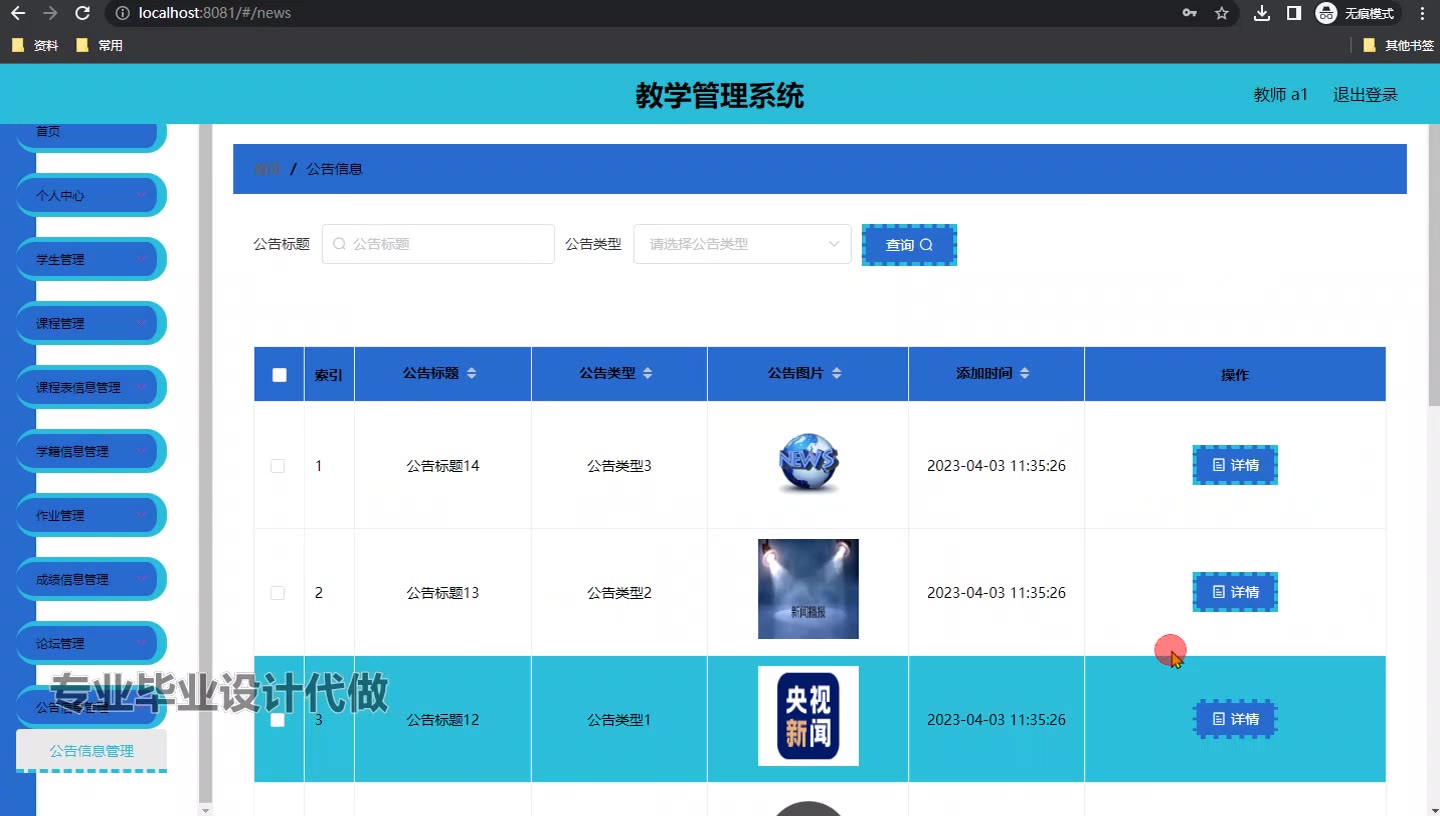Viewport: 1440px width, 816px height.
Task: Check the row for 公告标题14
Action: click(278, 466)
